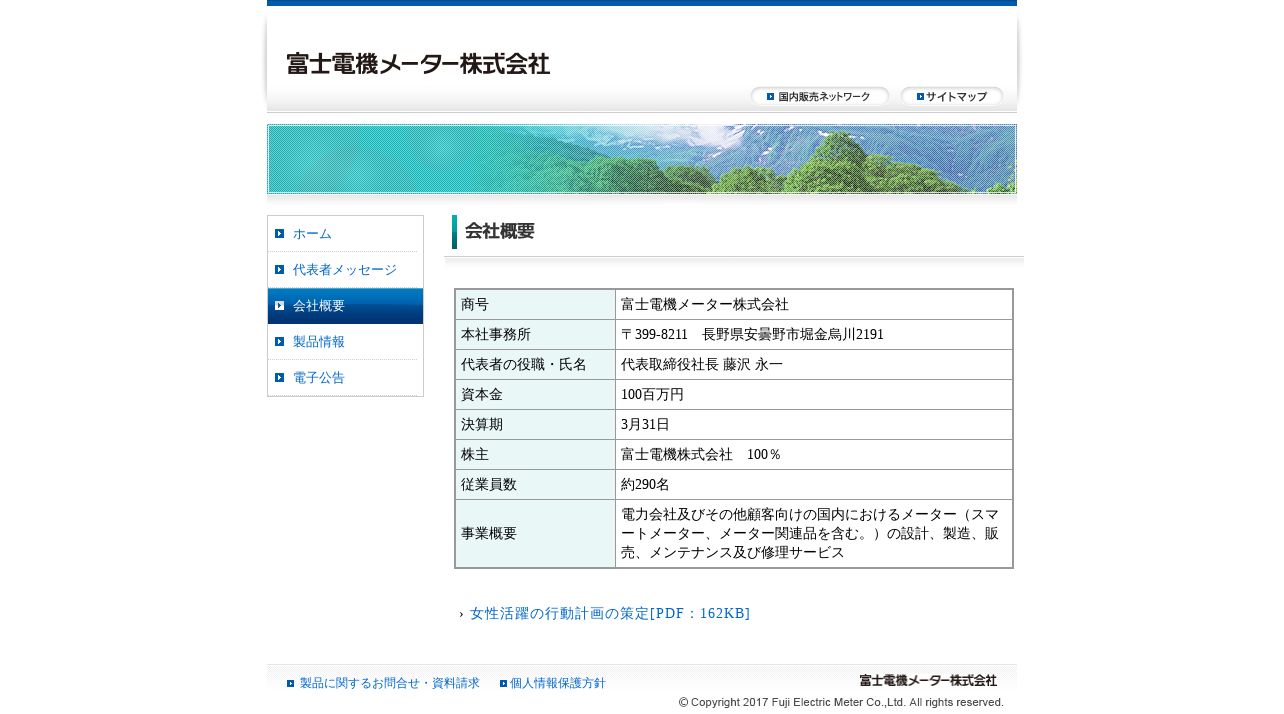
Task: Click the 約290名 value cell
Action: click(814, 485)
